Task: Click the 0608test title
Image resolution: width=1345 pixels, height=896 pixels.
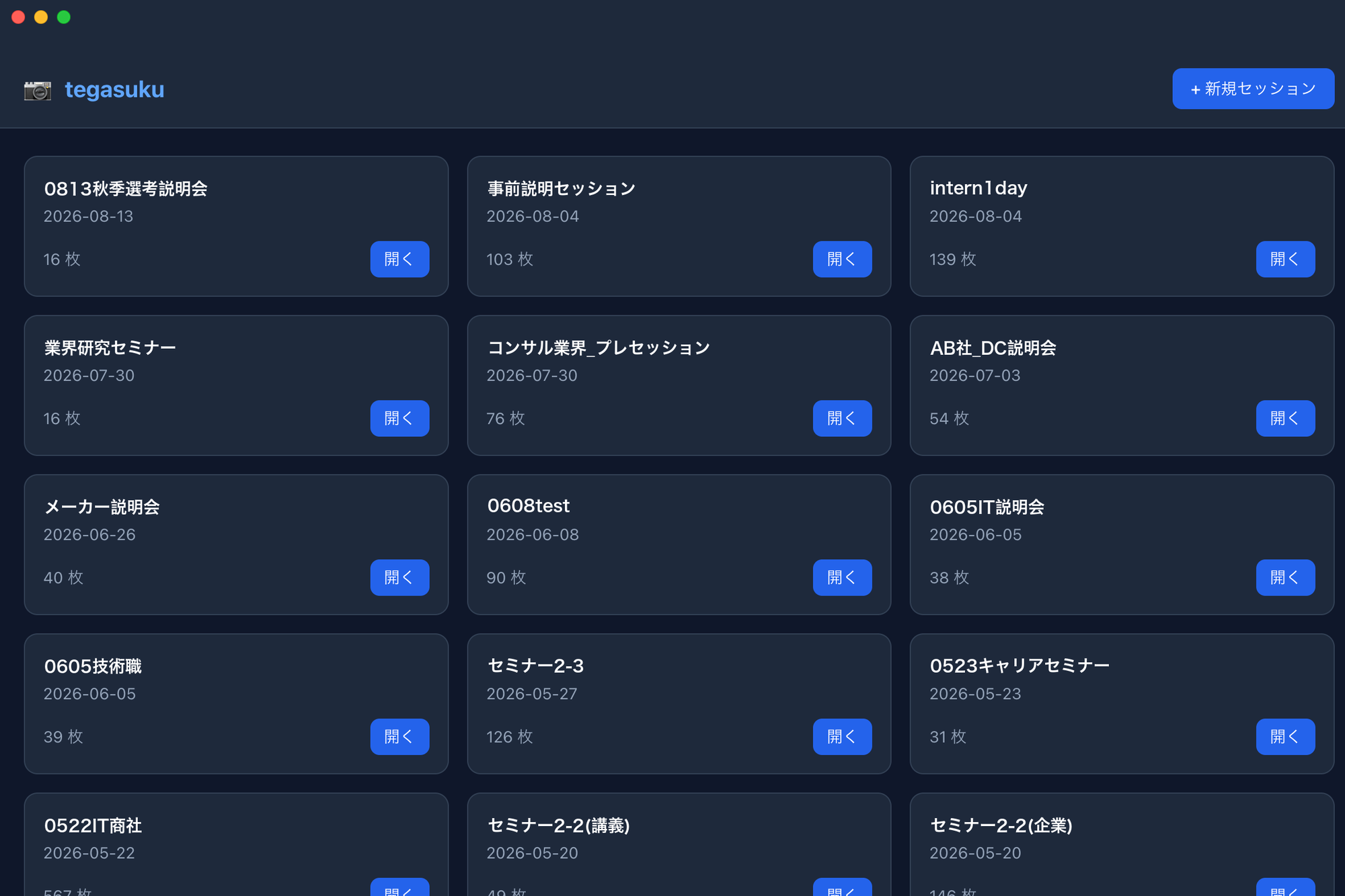Action: click(528, 506)
